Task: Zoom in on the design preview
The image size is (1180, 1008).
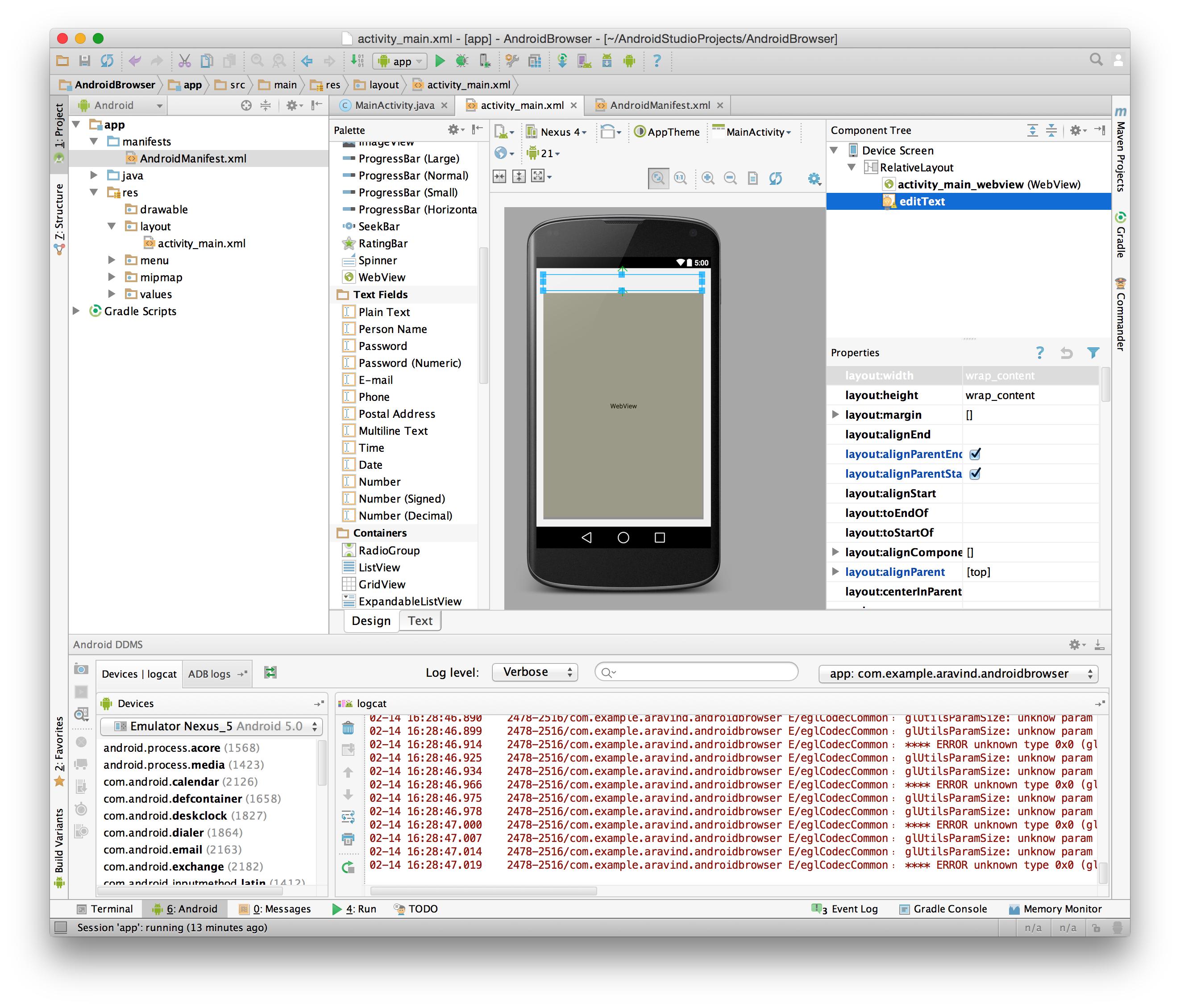Action: tap(708, 178)
